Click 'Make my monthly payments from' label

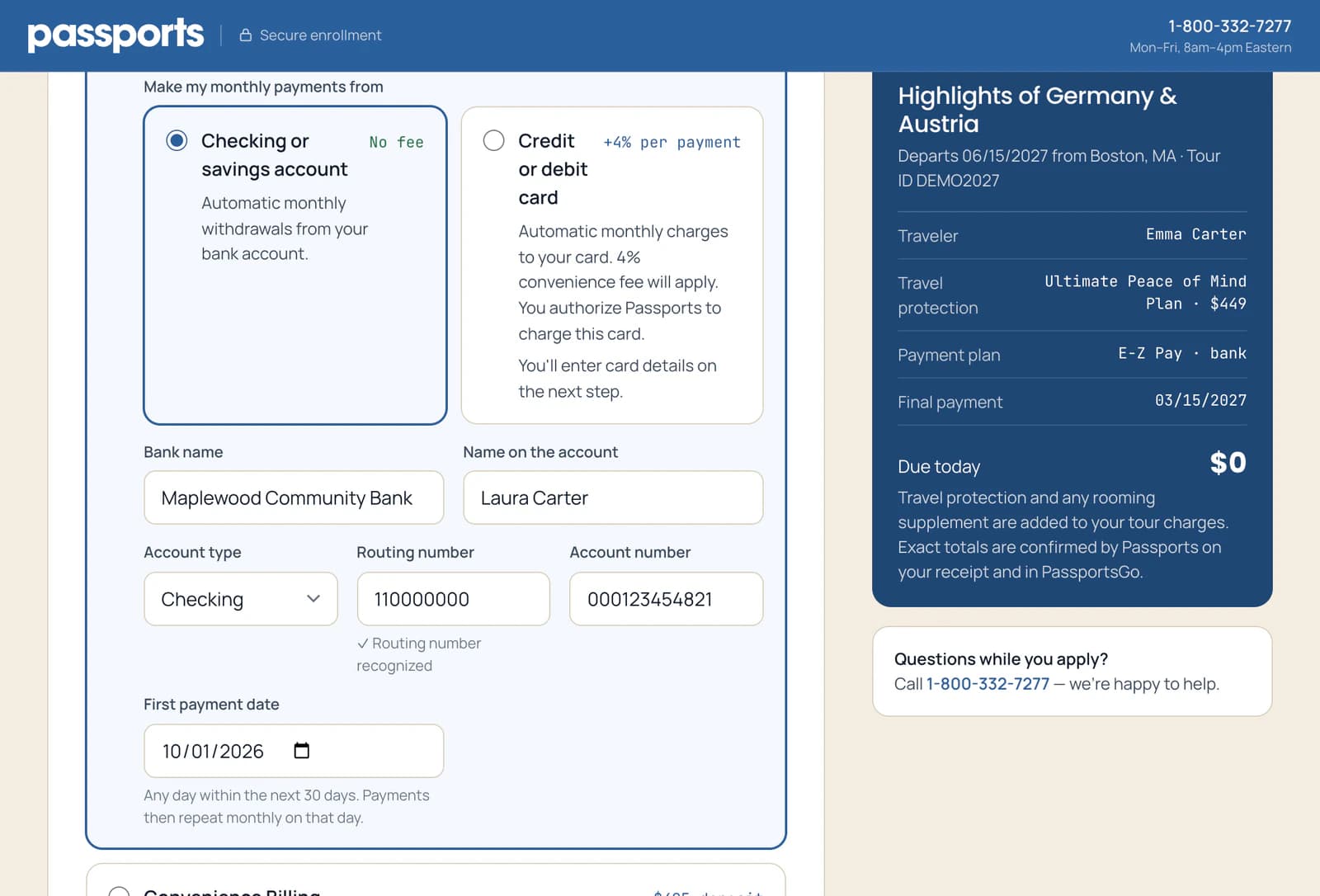[263, 87]
